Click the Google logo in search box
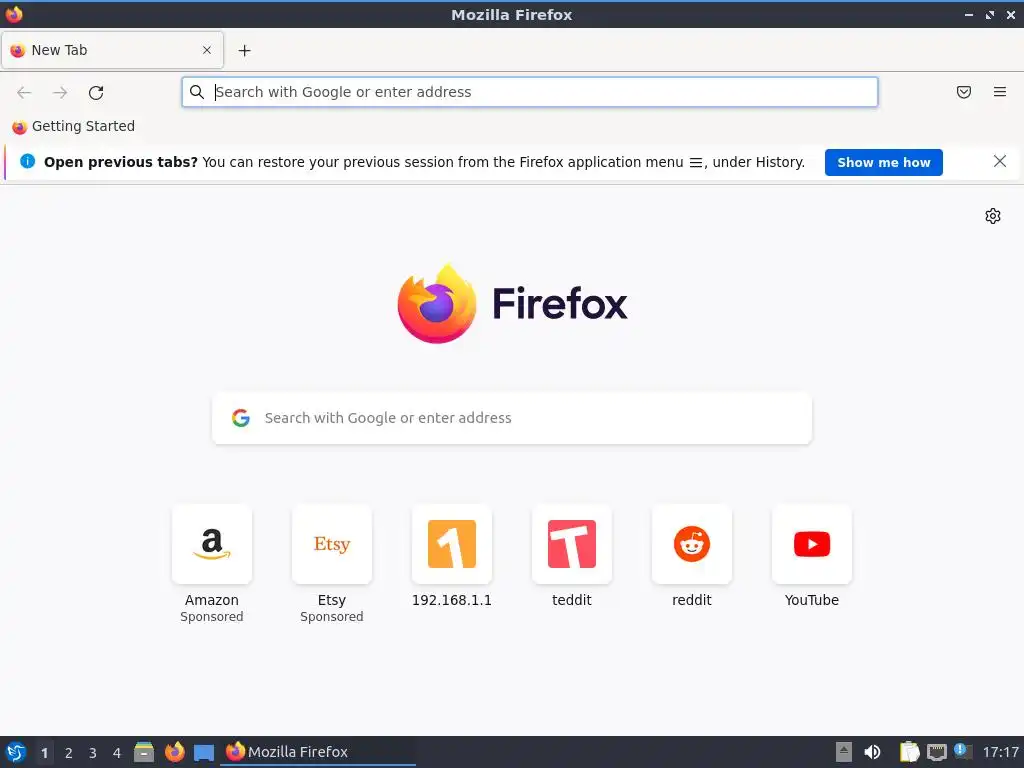Screen dimensions: 1024x768 pos(241,418)
